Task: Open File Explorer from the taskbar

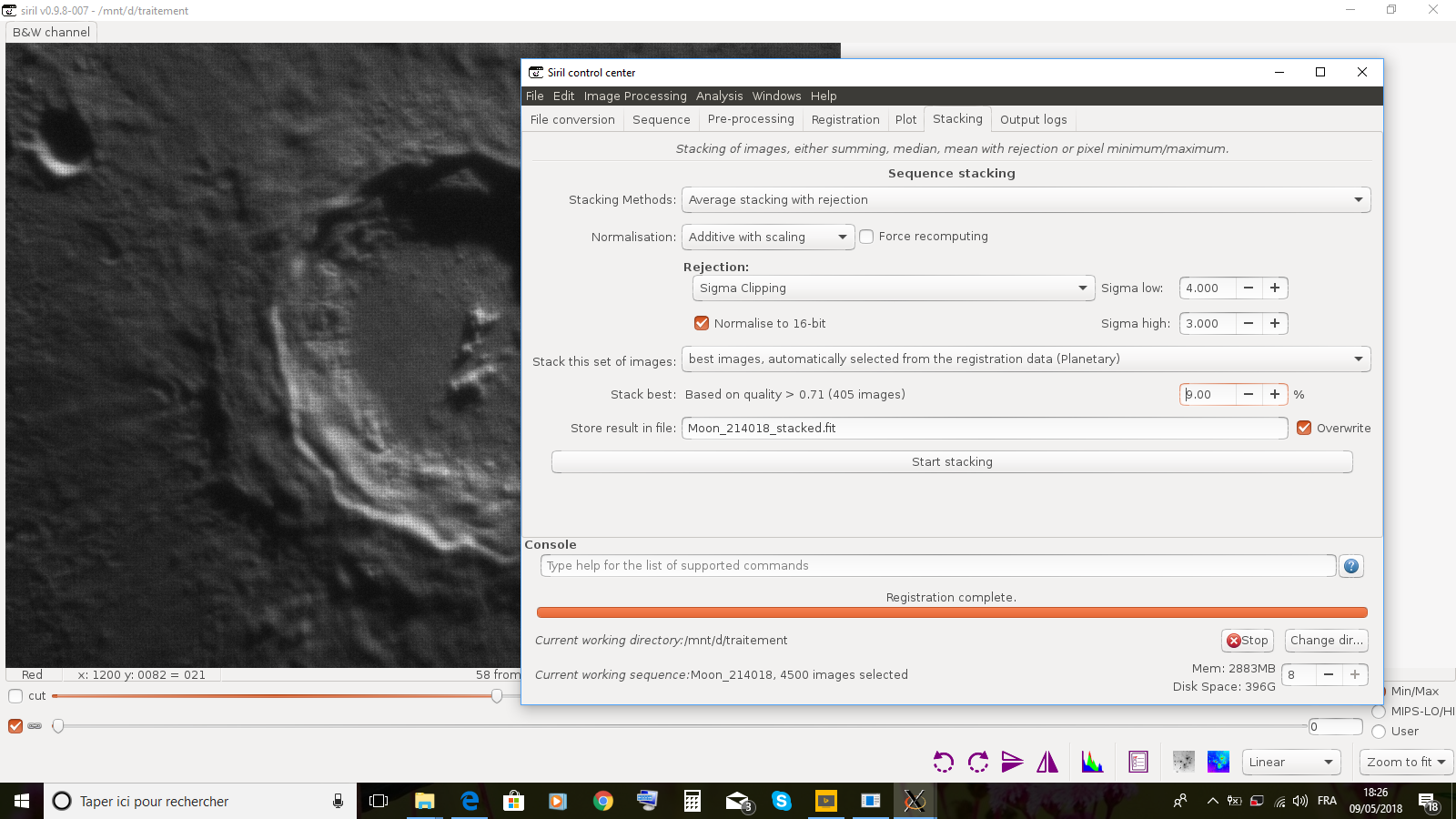Action: [425, 801]
